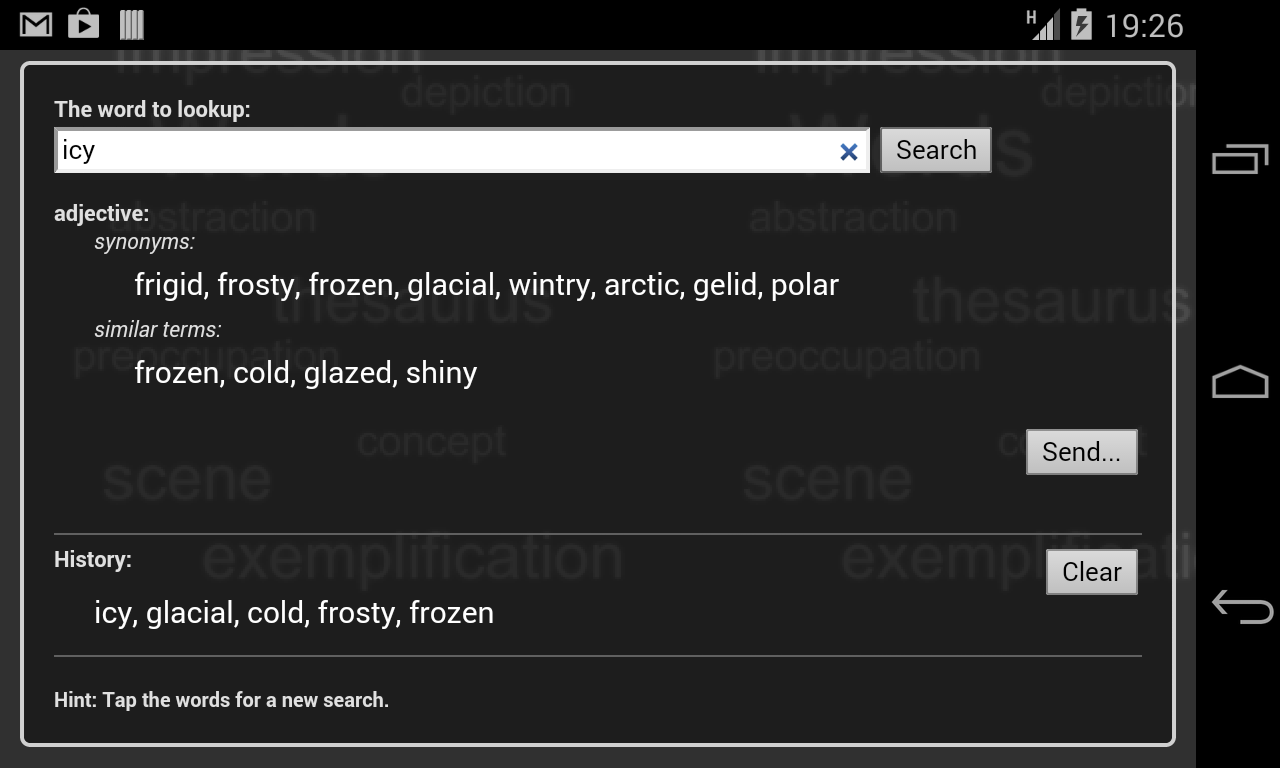Clear the history with the Clear button

pos(1091,571)
